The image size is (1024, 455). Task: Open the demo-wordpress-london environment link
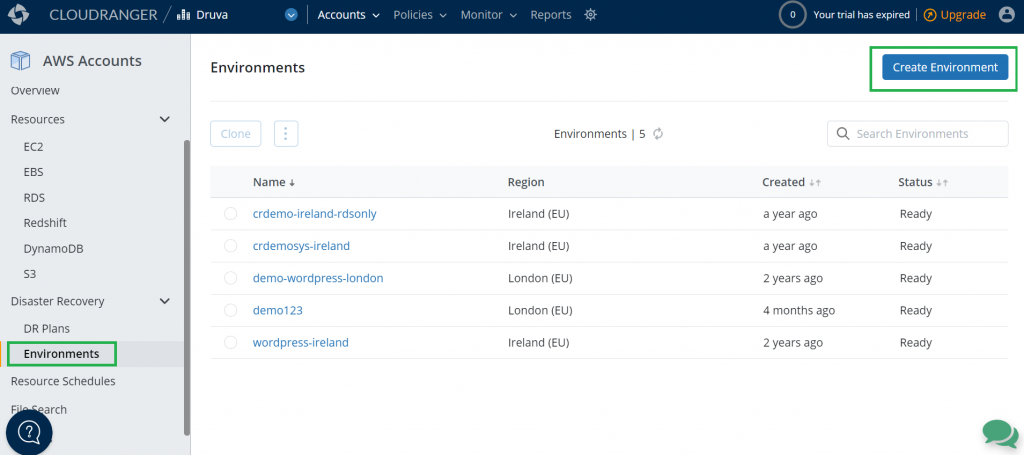click(x=318, y=278)
